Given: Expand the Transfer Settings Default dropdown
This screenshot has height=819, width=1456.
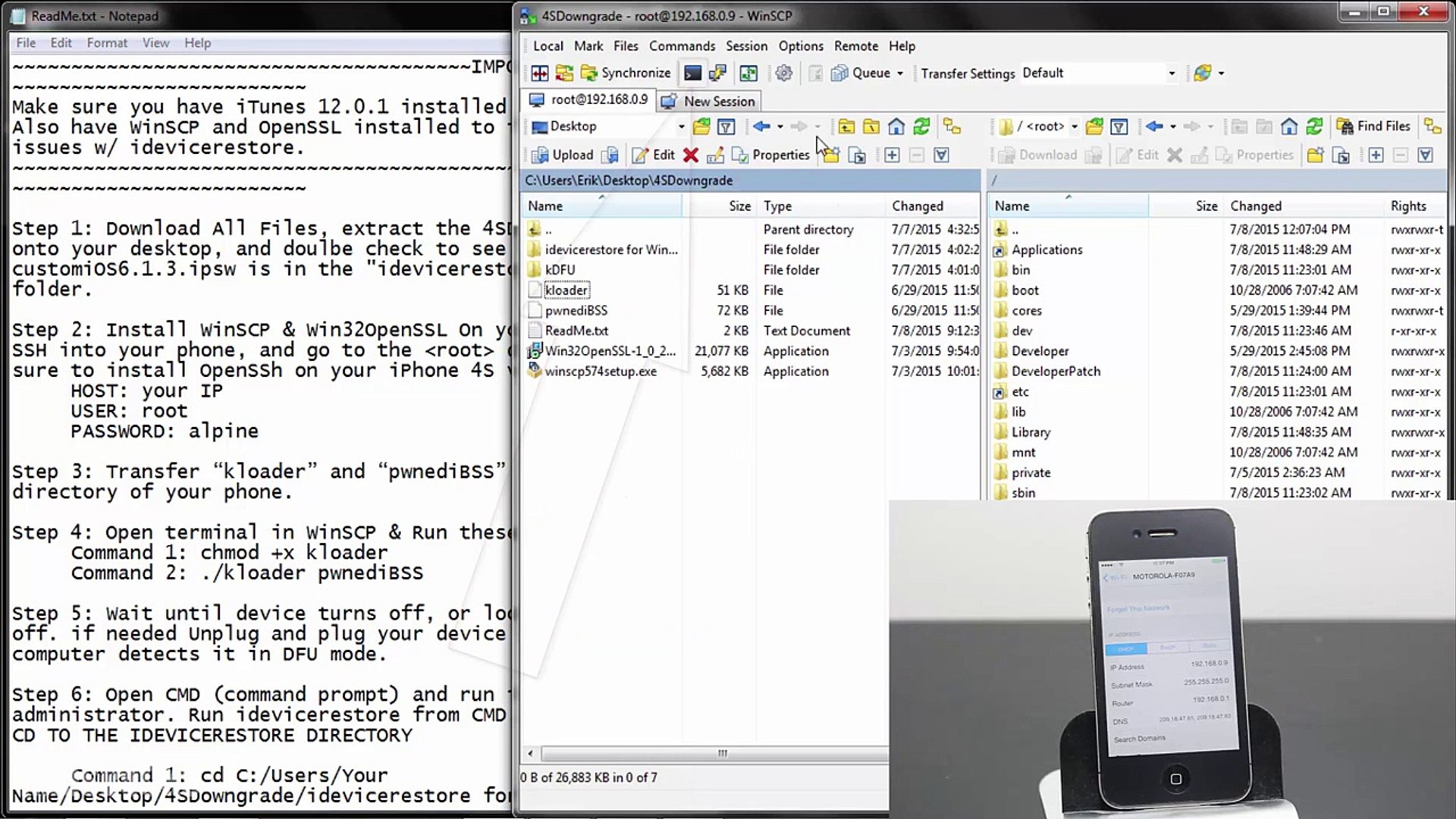Looking at the screenshot, I should coord(1172,74).
